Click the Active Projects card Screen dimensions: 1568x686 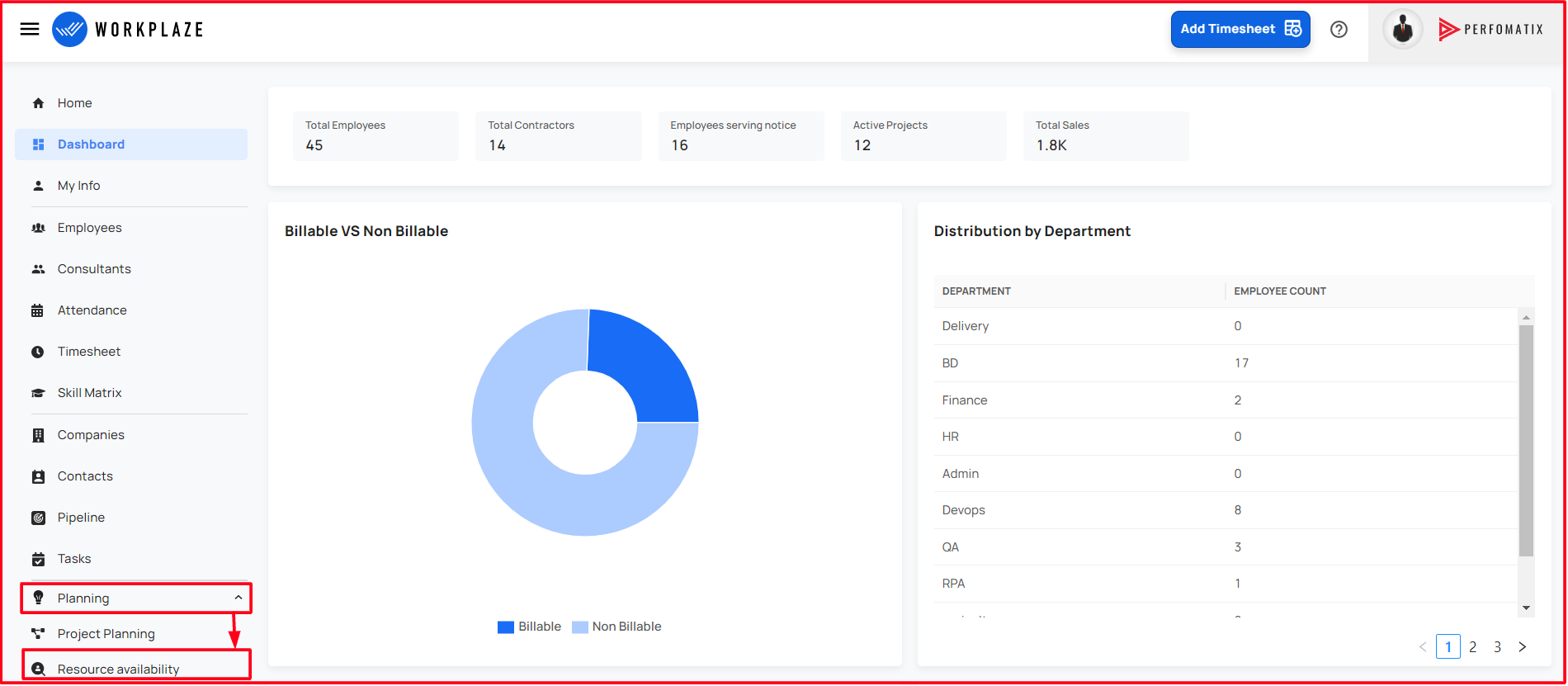923,136
